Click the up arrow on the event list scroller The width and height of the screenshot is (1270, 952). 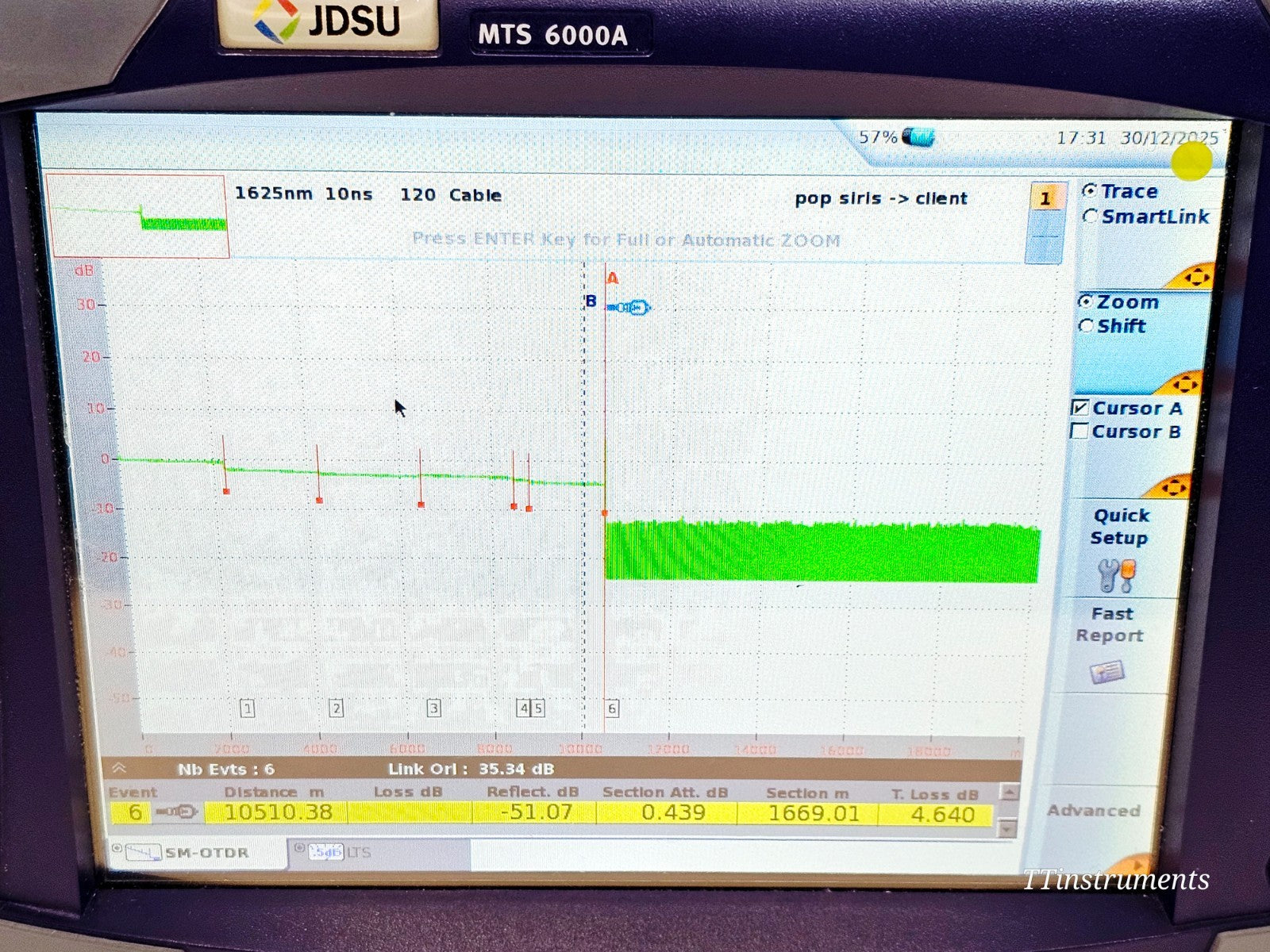point(1008,791)
